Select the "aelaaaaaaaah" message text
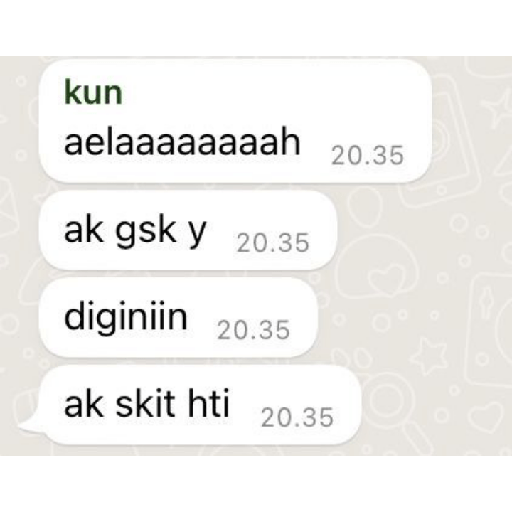 182,142
